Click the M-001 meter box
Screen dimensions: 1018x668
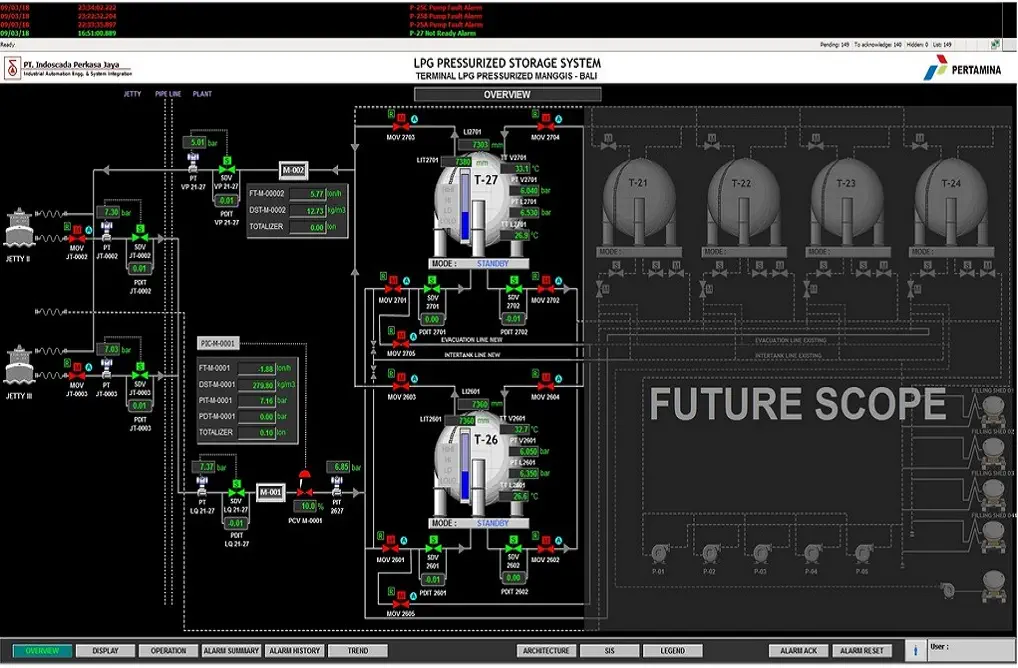coord(270,492)
